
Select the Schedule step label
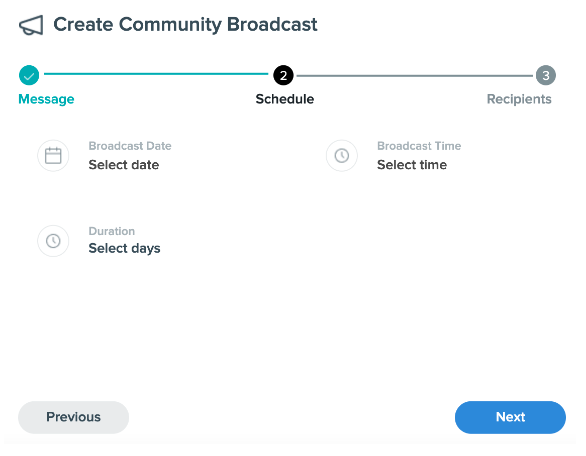[285, 99]
